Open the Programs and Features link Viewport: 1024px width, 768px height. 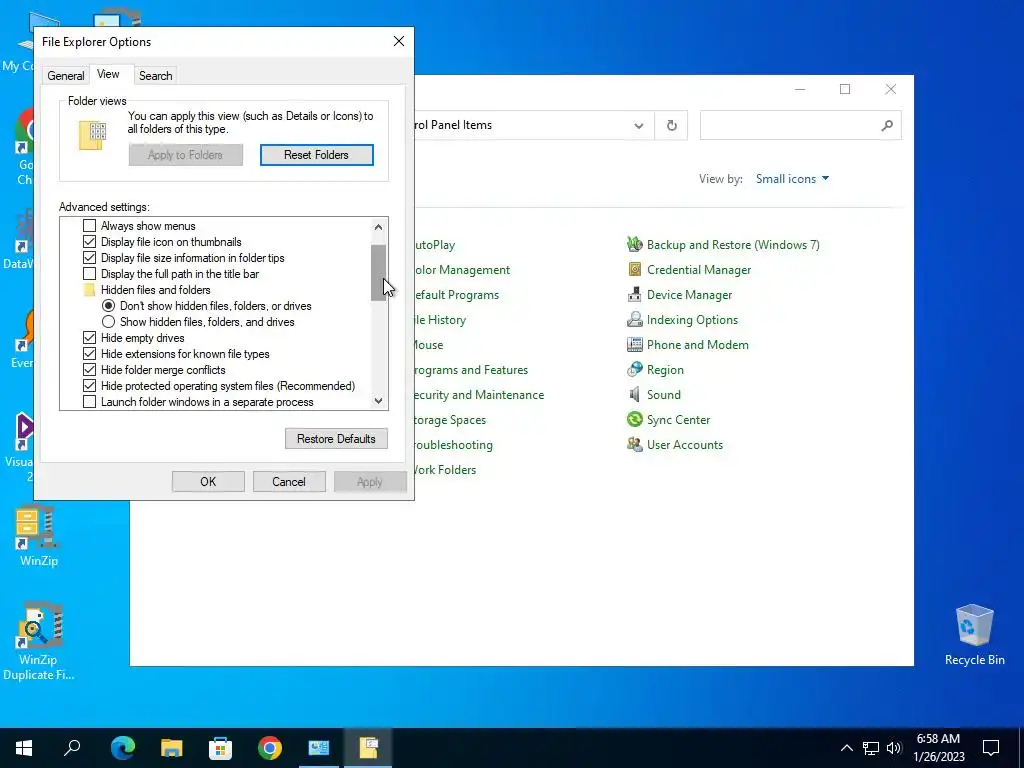pyautogui.click(x=472, y=370)
